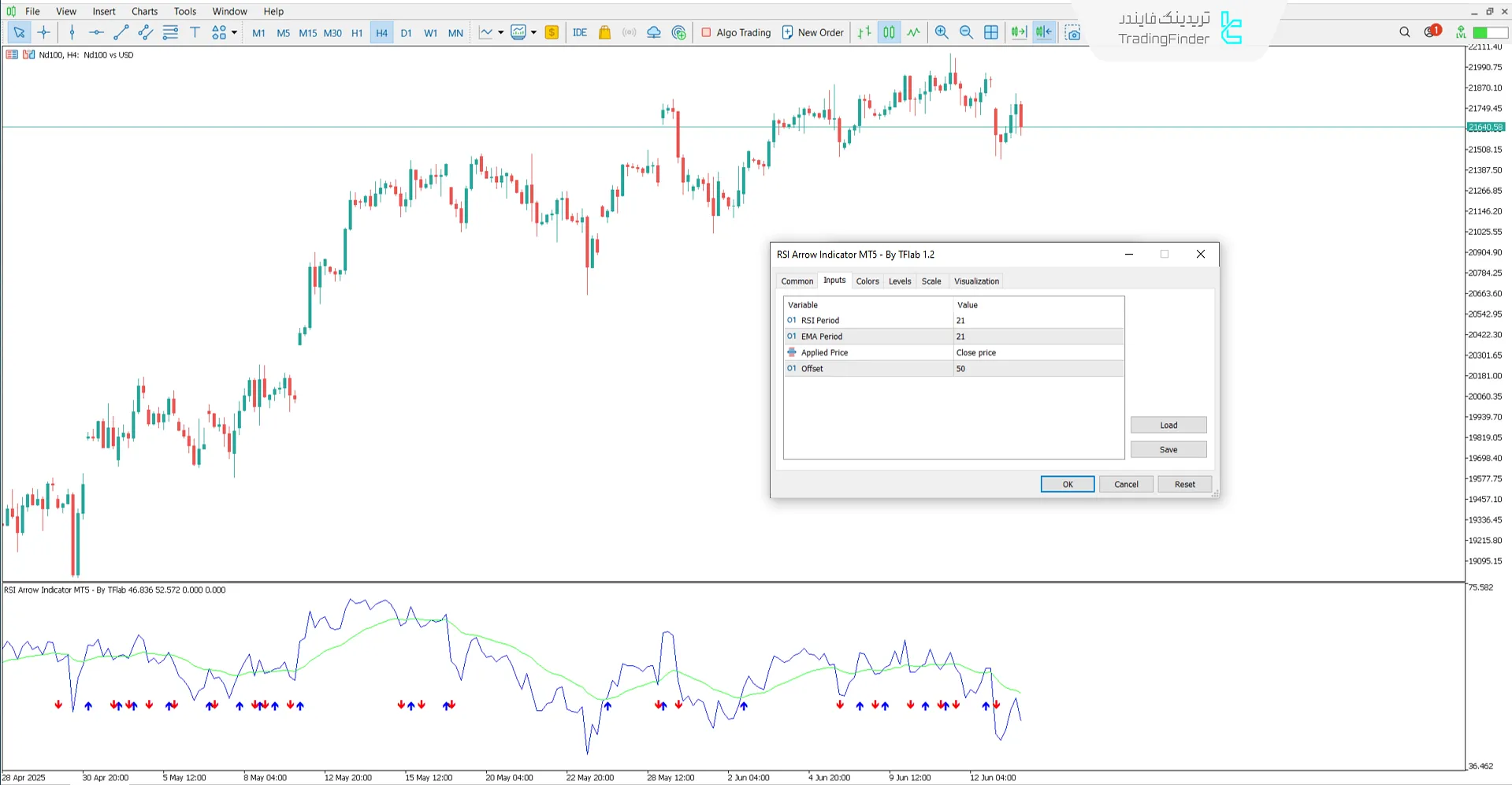This screenshot has height=785, width=1512.
Task: Reset the RSI Arrow indicator settings
Action: 1184,484
